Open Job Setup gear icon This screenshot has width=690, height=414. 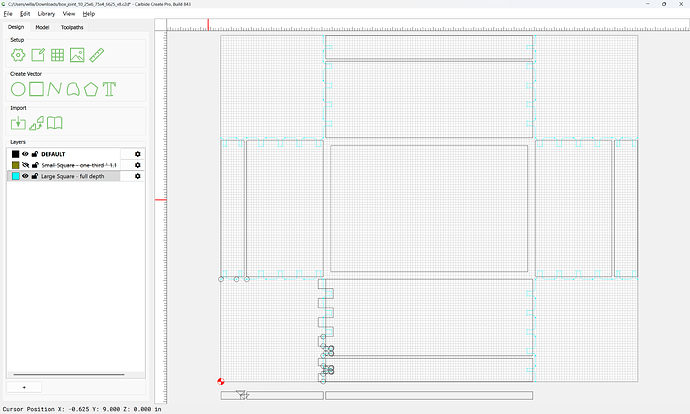[x=18, y=55]
